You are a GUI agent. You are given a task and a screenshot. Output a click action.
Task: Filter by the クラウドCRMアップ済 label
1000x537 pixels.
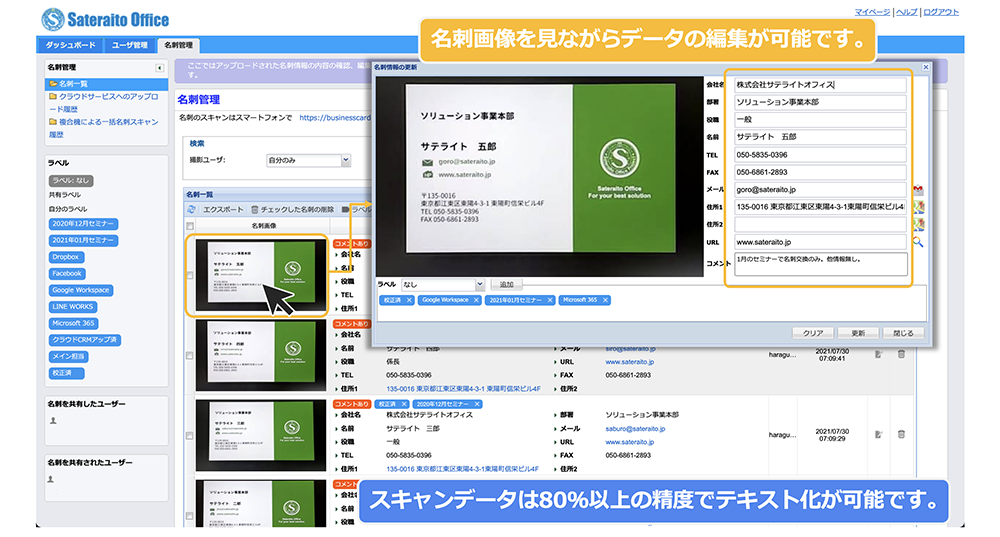tap(85, 340)
